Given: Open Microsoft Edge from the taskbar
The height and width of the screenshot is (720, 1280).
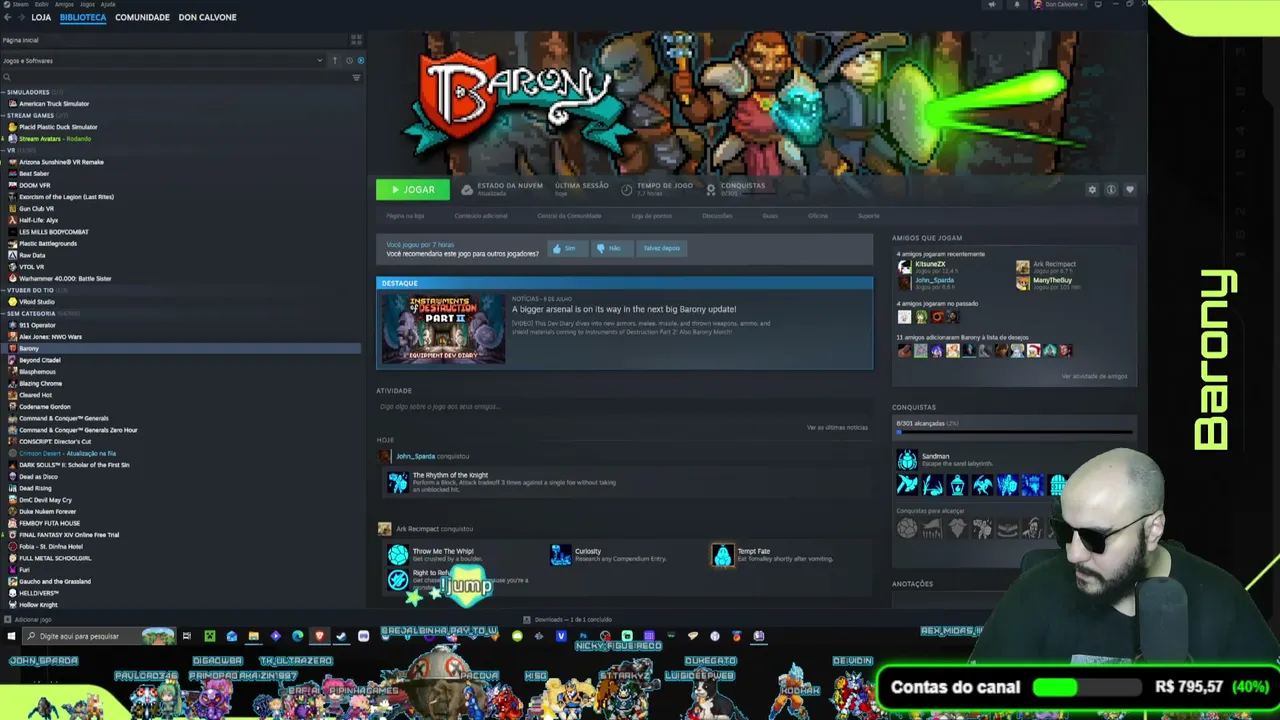Looking at the screenshot, I should point(297,636).
